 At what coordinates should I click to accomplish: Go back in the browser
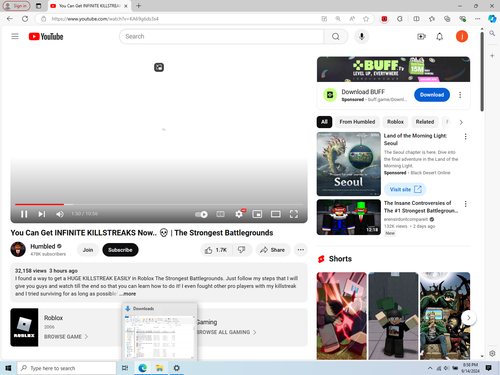click(10, 19)
